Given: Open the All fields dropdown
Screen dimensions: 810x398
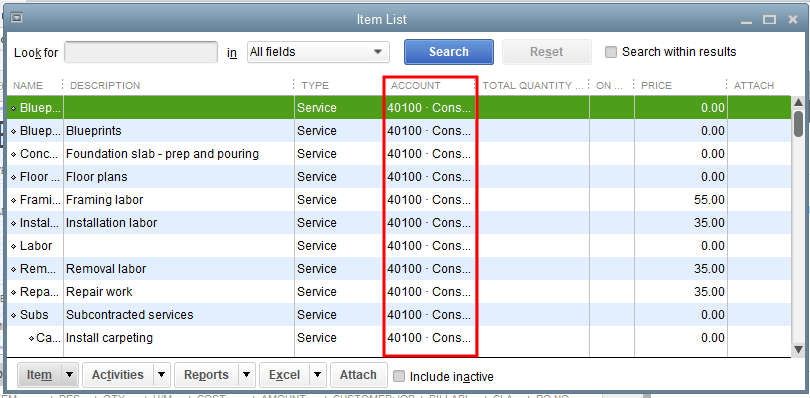Looking at the screenshot, I should point(318,52).
